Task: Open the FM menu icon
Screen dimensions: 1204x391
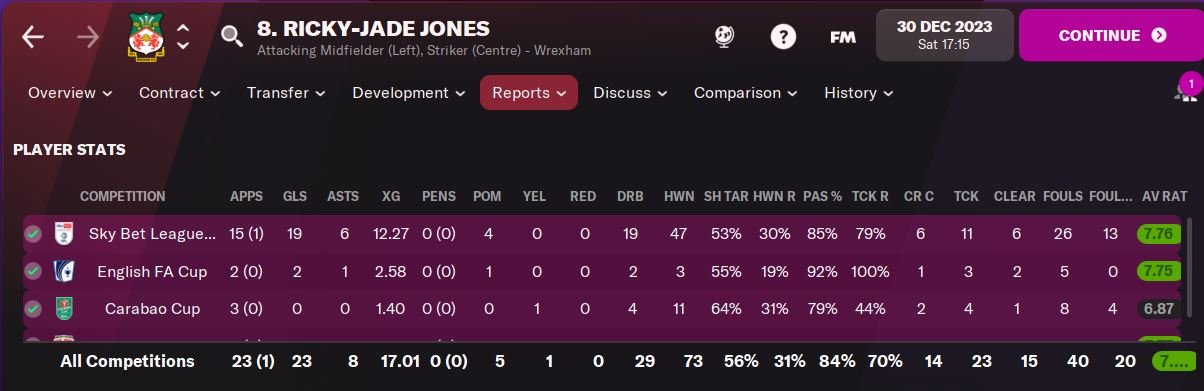Action: tap(842, 37)
